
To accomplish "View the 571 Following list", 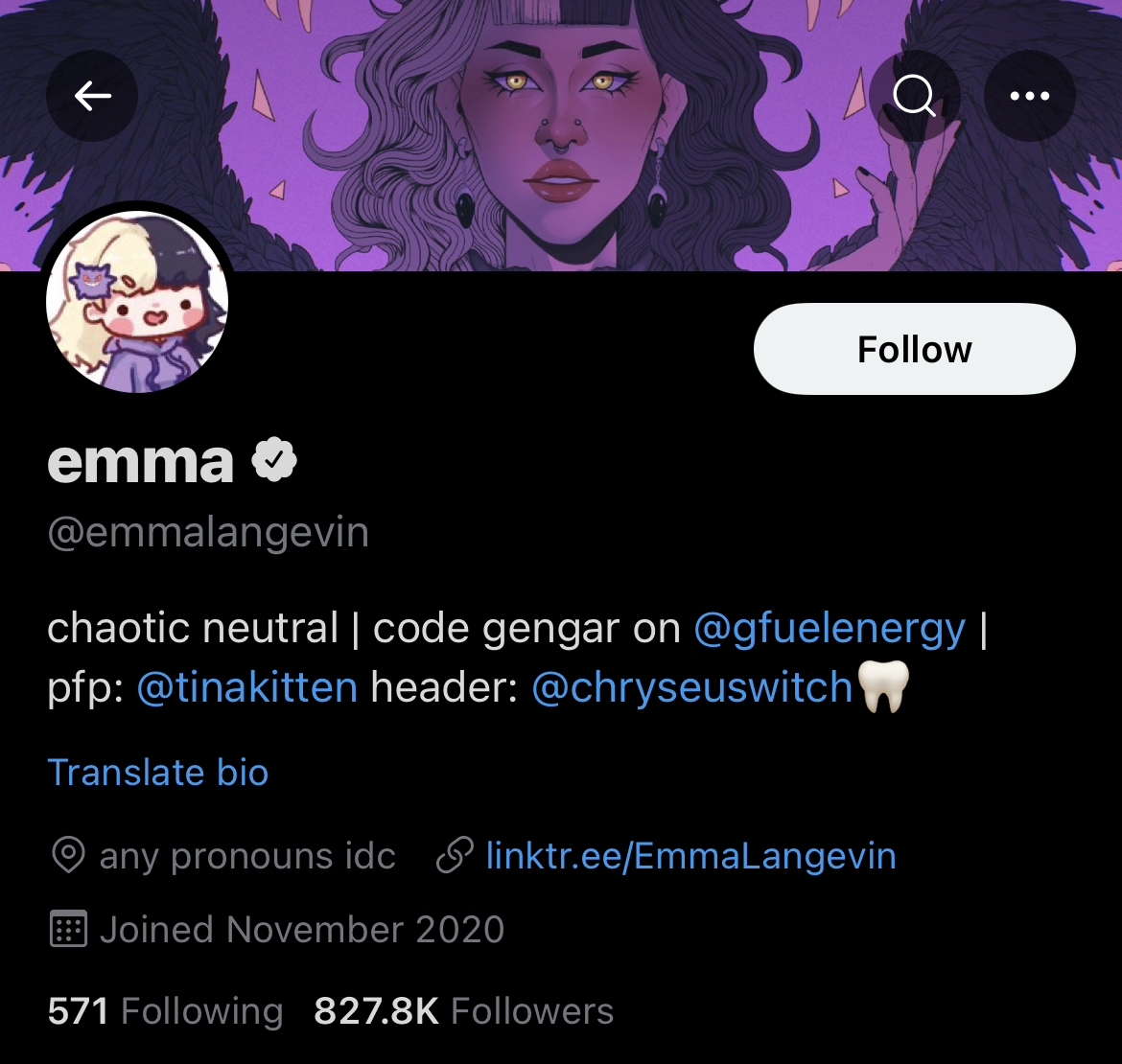I will [165, 1011].
